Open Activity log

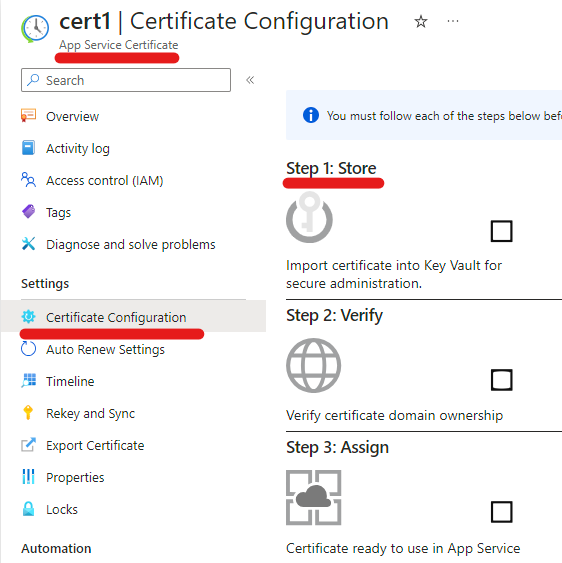(x=78, y=149)
